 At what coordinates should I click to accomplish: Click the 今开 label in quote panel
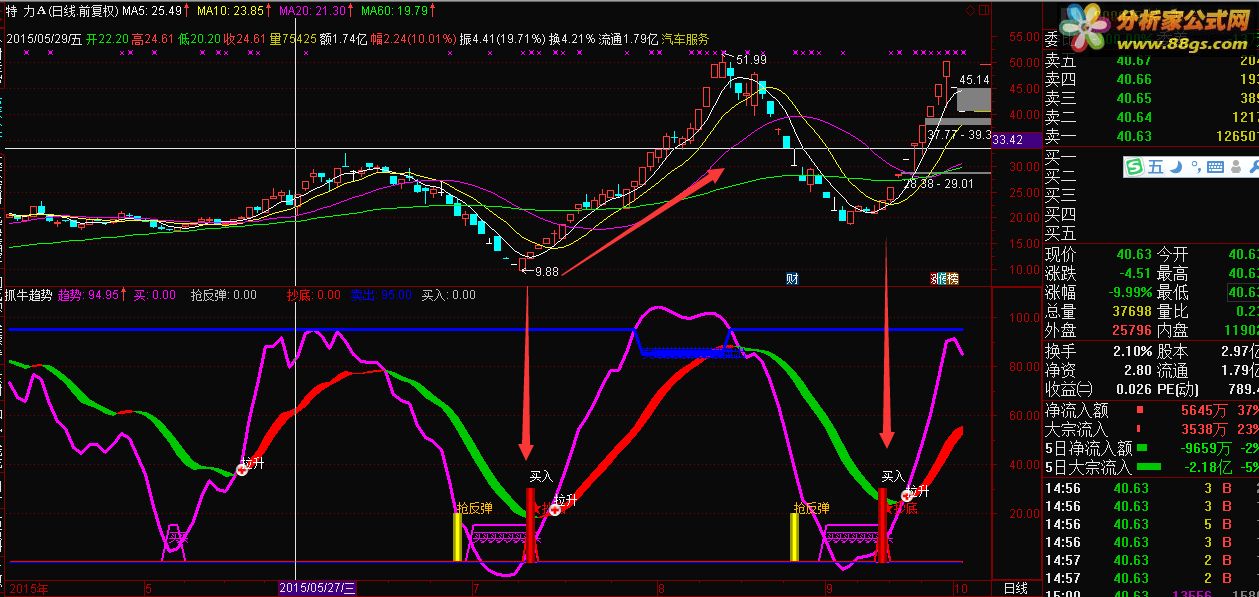click(1173, 254)
